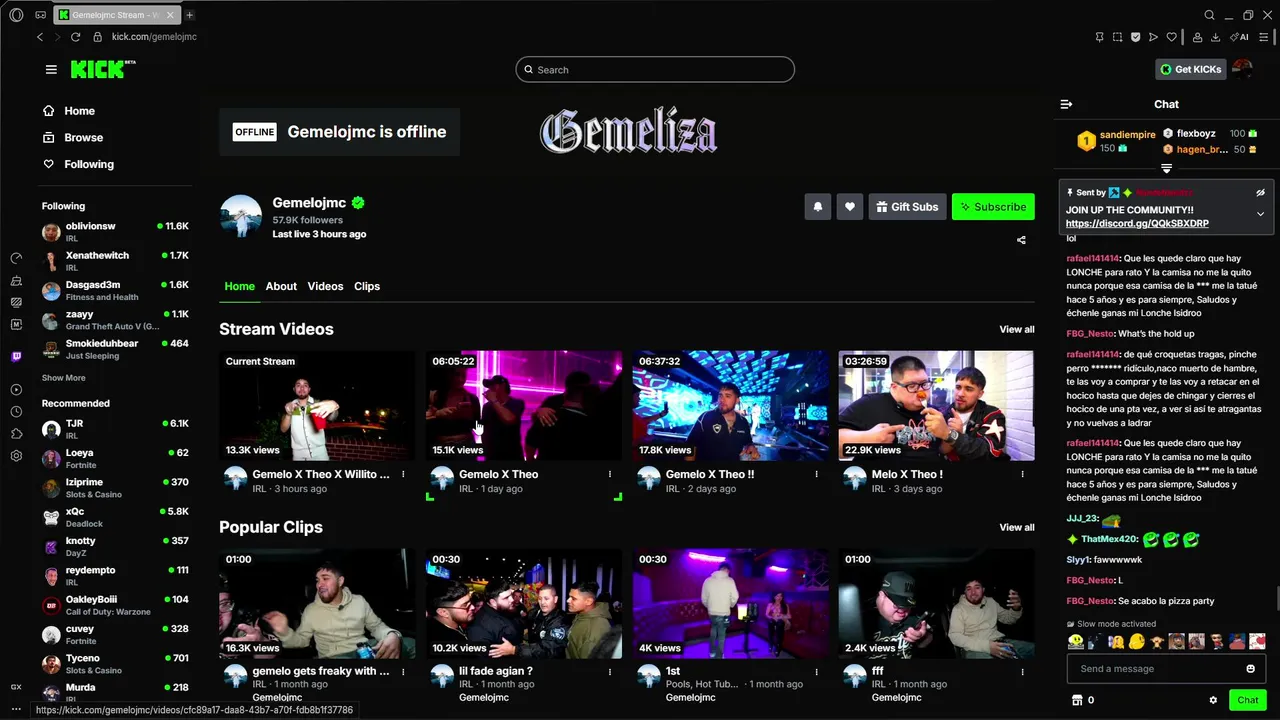Screen dimensions: 1280x720
Task: Open a new browser tab
Action: pos(189,15)
